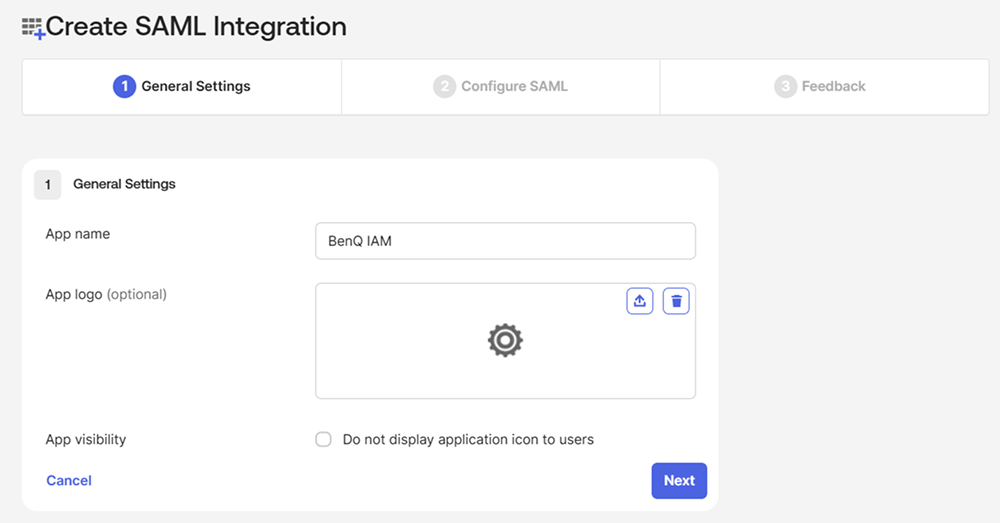Go to the Feedback step tab
The height and width of the screenshot is (523, 1000).
point(825,87)
